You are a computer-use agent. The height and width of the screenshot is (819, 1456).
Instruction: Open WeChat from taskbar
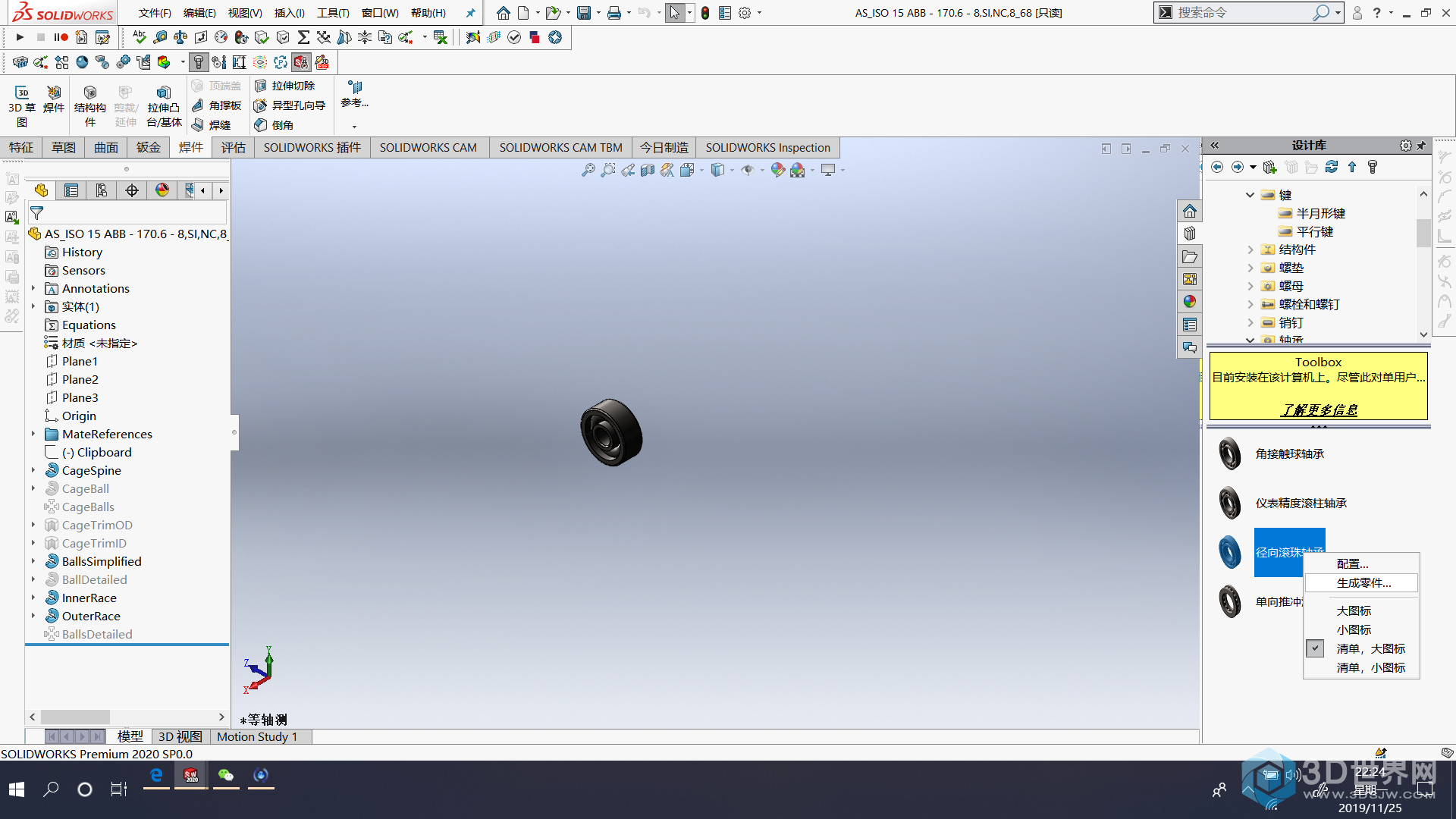pyautogui.click(x=226, y=775)
